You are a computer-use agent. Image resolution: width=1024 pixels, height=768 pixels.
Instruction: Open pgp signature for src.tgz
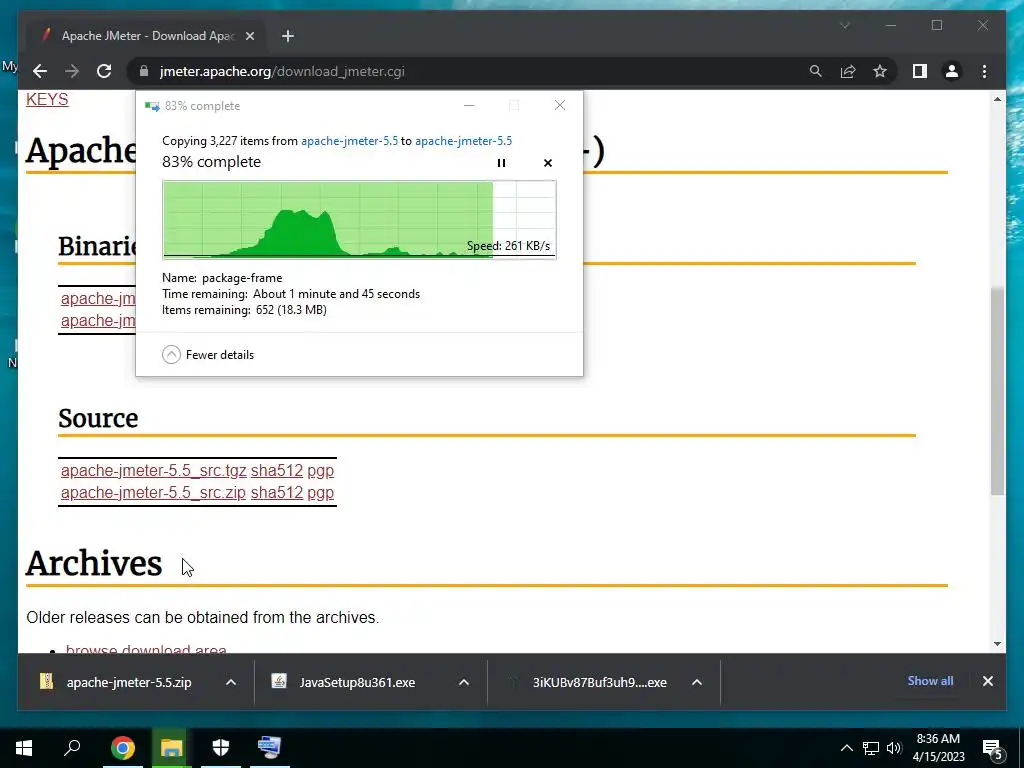[x=321, y=471]
